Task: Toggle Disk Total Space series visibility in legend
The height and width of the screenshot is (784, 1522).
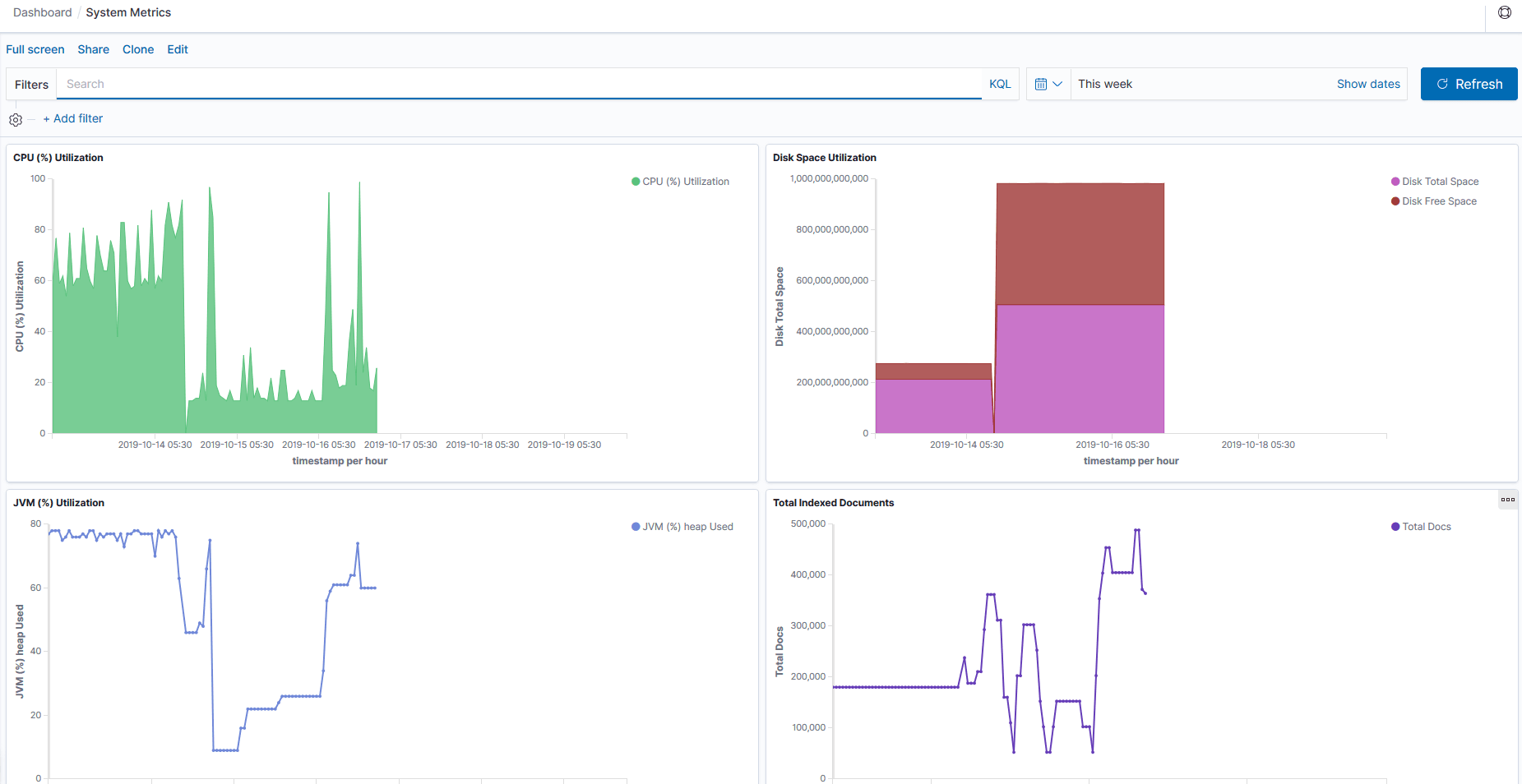Action: coord(1393,181)
